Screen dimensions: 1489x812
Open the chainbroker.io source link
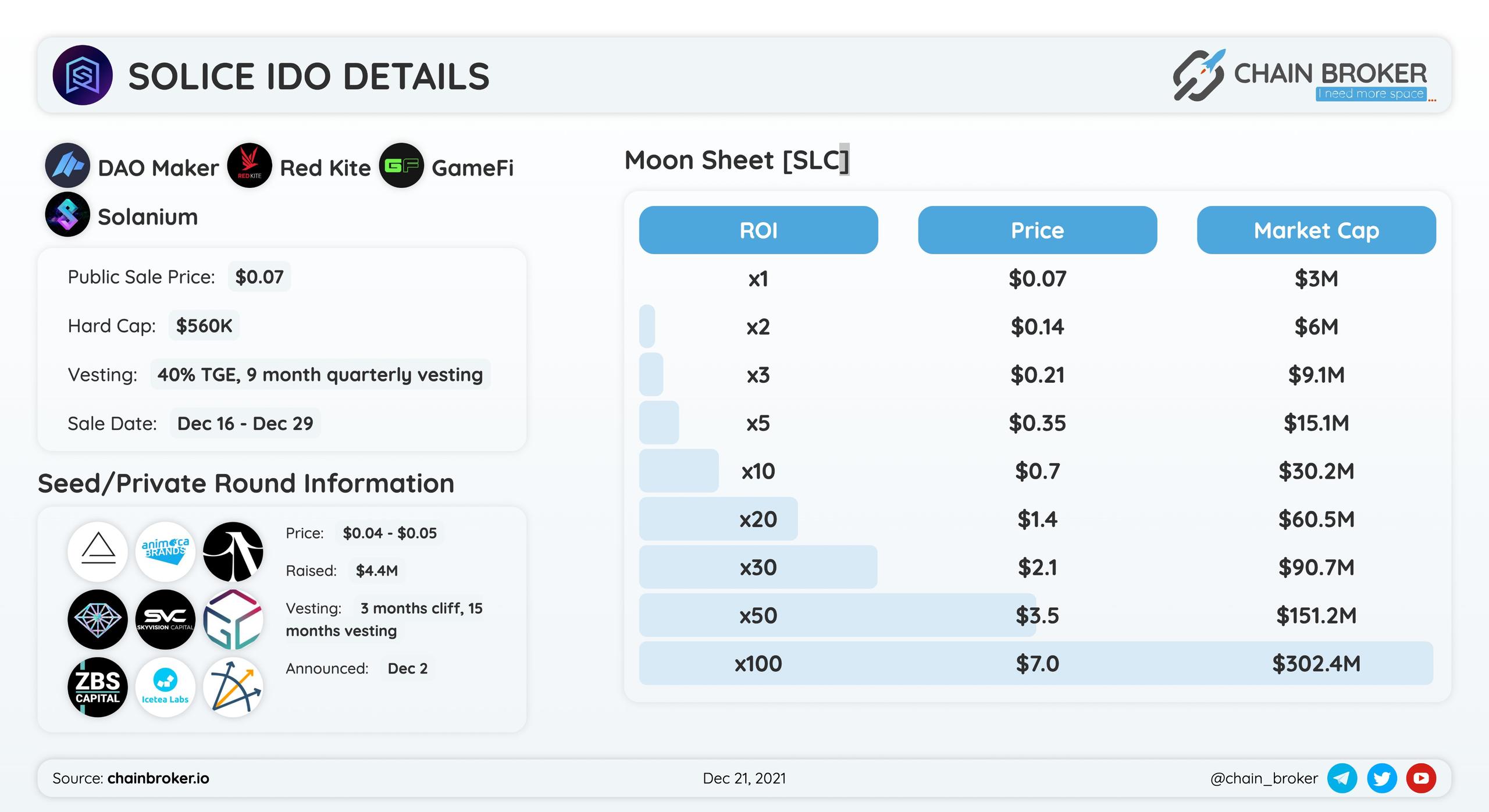tap(158, 778)
